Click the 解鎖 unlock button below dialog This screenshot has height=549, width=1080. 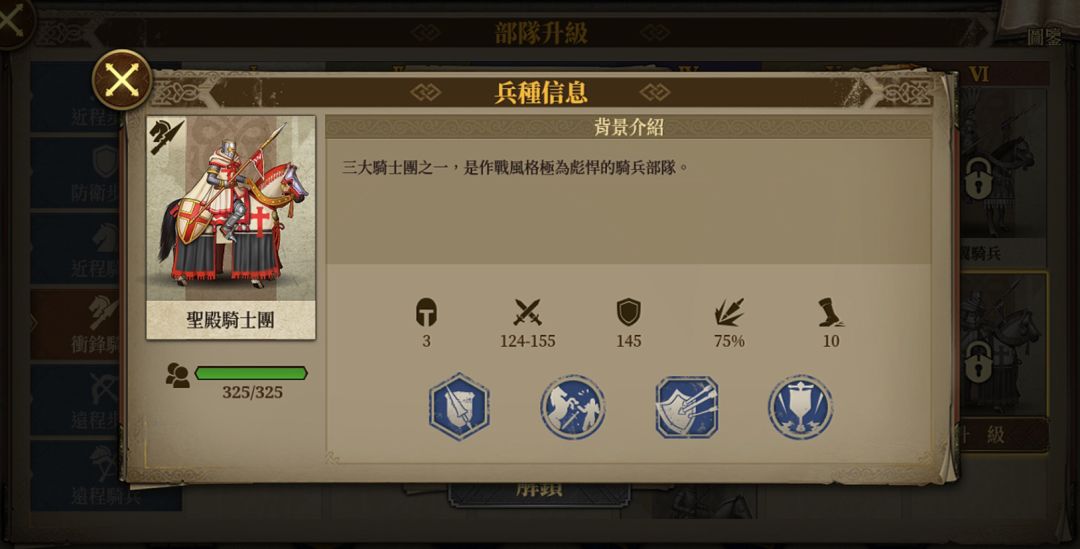point(539,493)
